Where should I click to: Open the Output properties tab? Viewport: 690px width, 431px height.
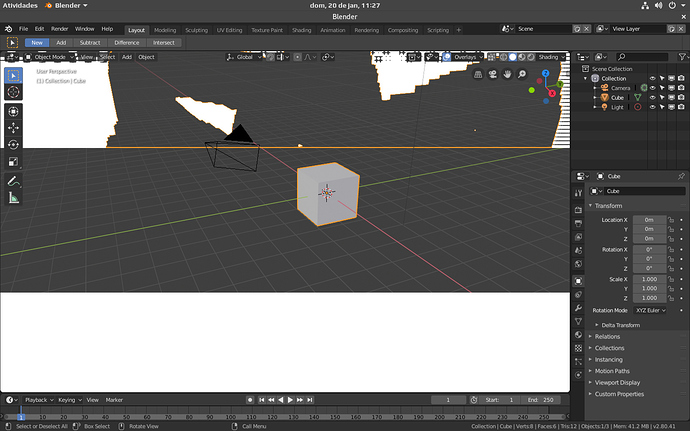[x=579, y=224]
